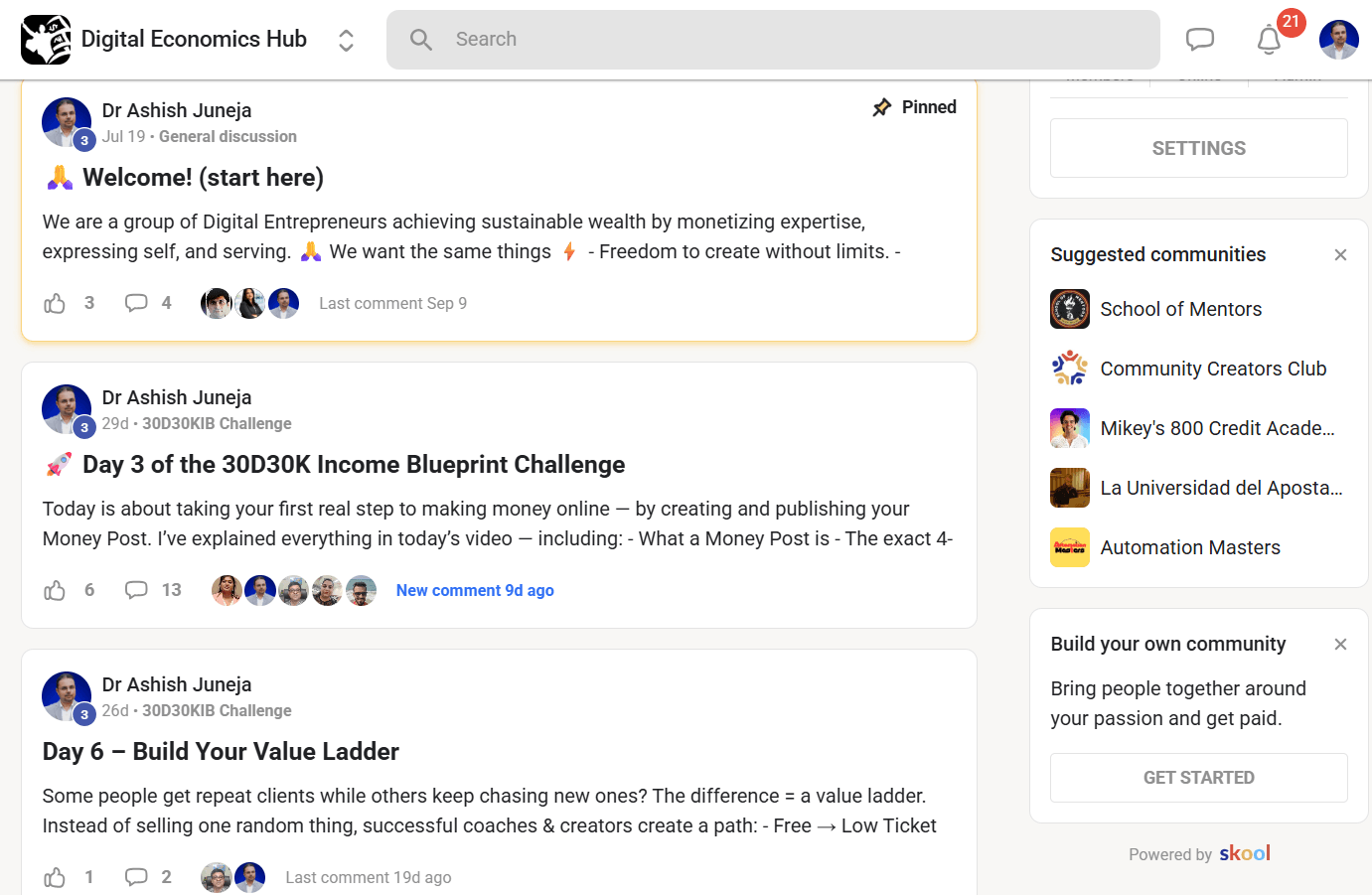The height and width of the screenshot is (895, 1372).
Task: Like the Welcome start here post
Action: click(55, 303)
